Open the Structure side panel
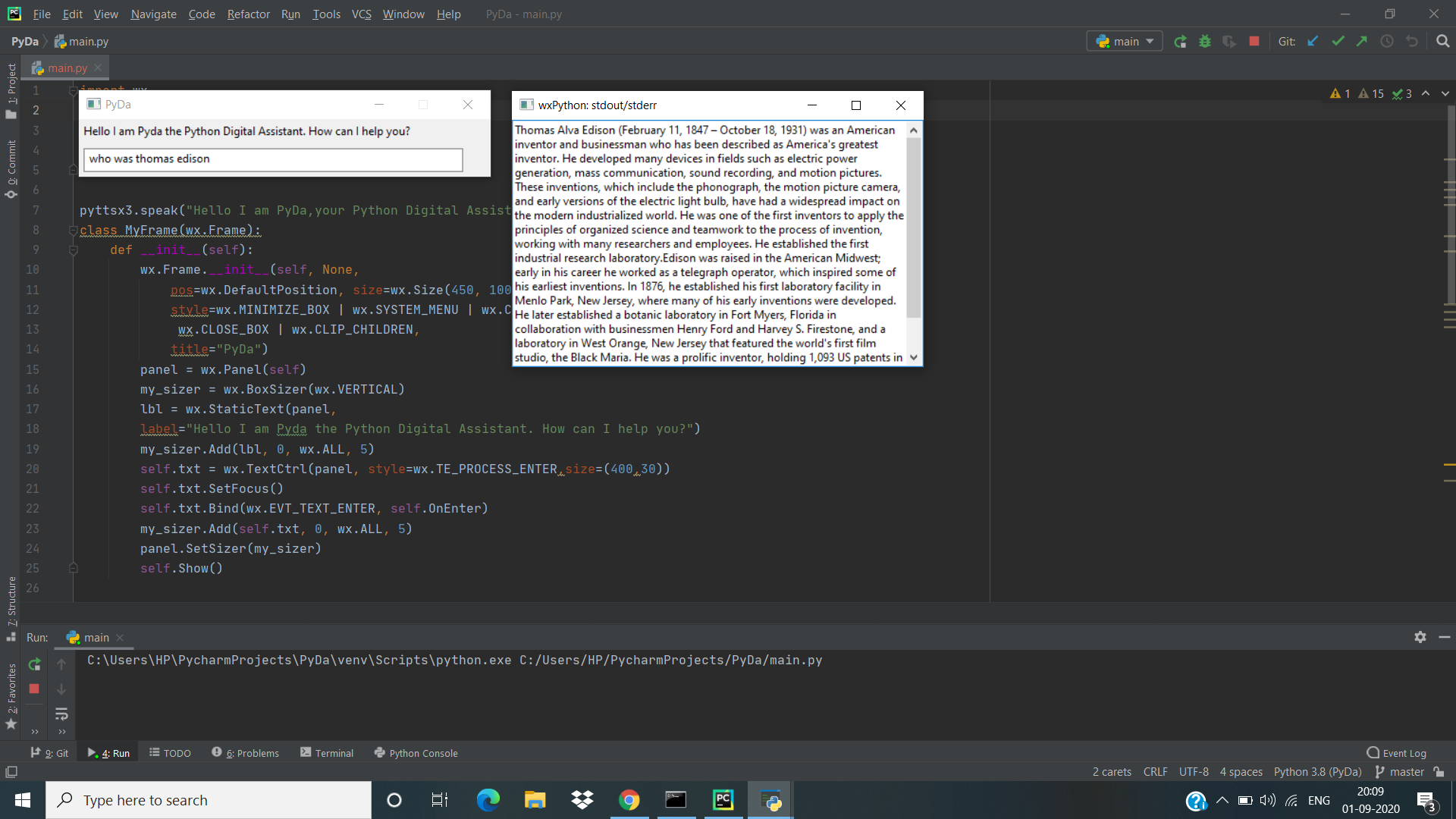 point(11,608)
